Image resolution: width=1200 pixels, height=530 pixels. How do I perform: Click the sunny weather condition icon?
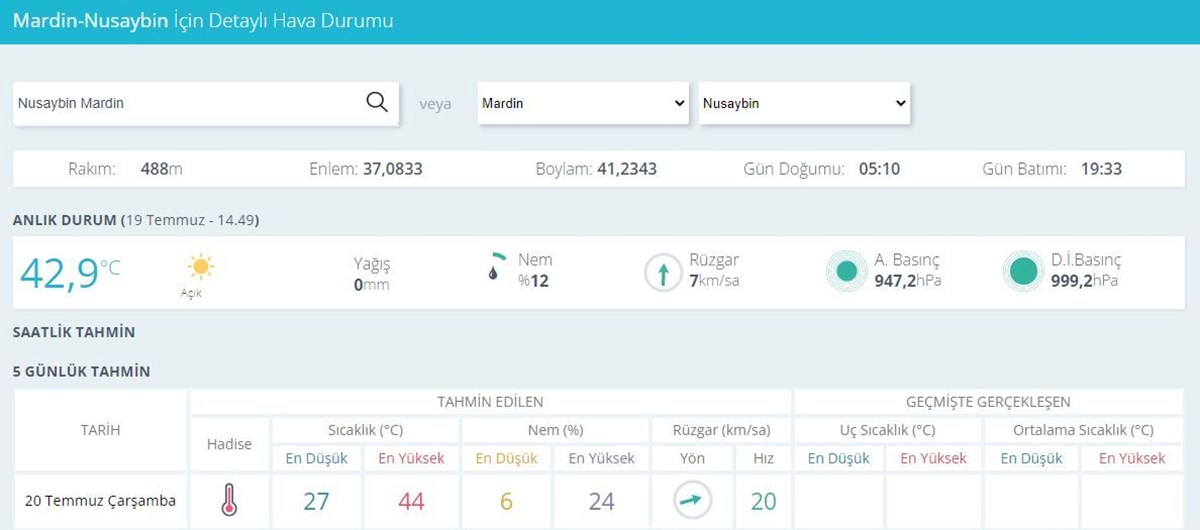(x=201, y=268)
